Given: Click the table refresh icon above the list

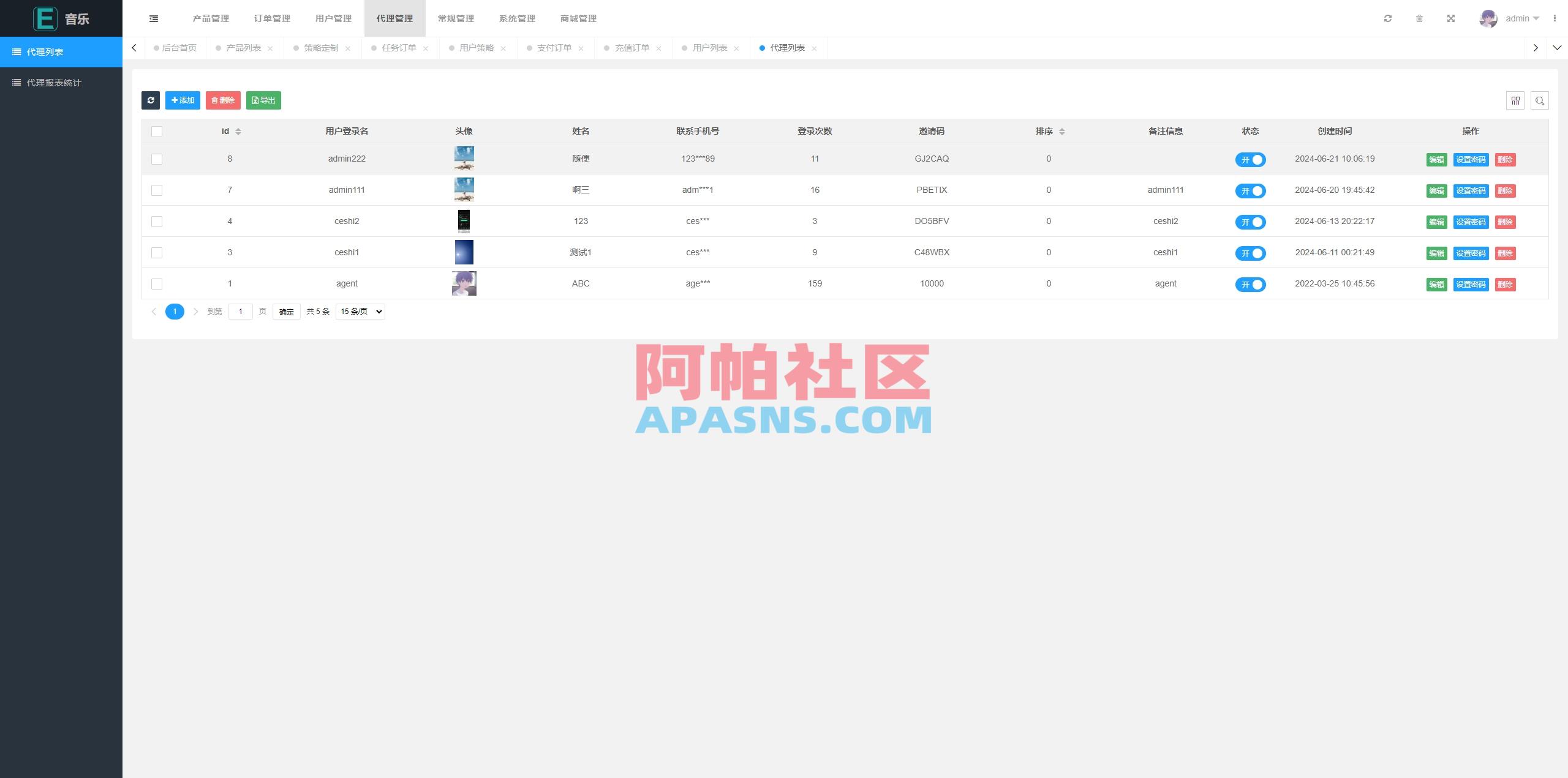Looking at the screenshot, I should click(x=151, y=100).
